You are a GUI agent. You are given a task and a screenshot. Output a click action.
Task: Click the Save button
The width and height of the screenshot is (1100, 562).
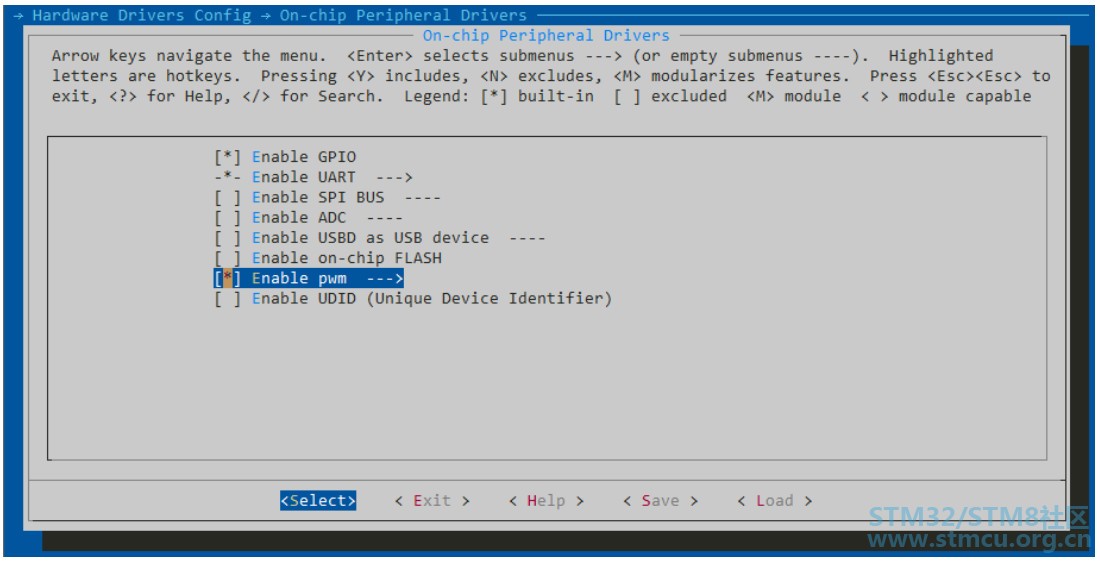coord(660,500)
